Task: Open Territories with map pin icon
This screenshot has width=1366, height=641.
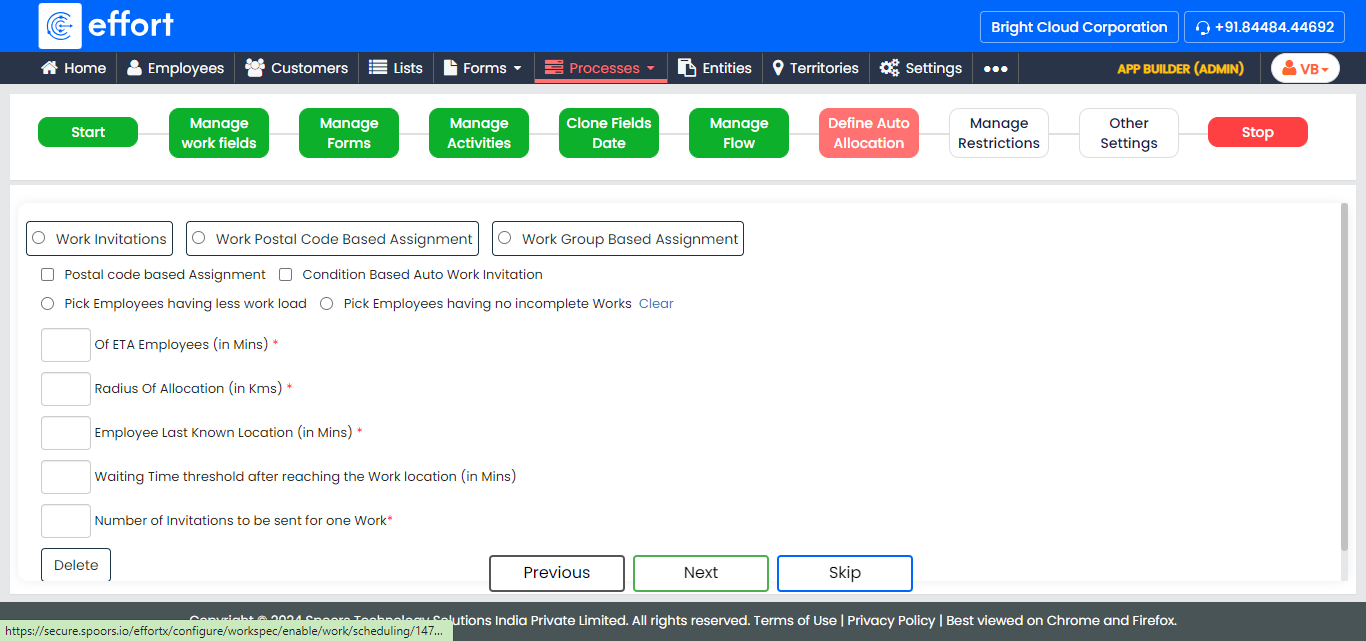Action: 778,68
